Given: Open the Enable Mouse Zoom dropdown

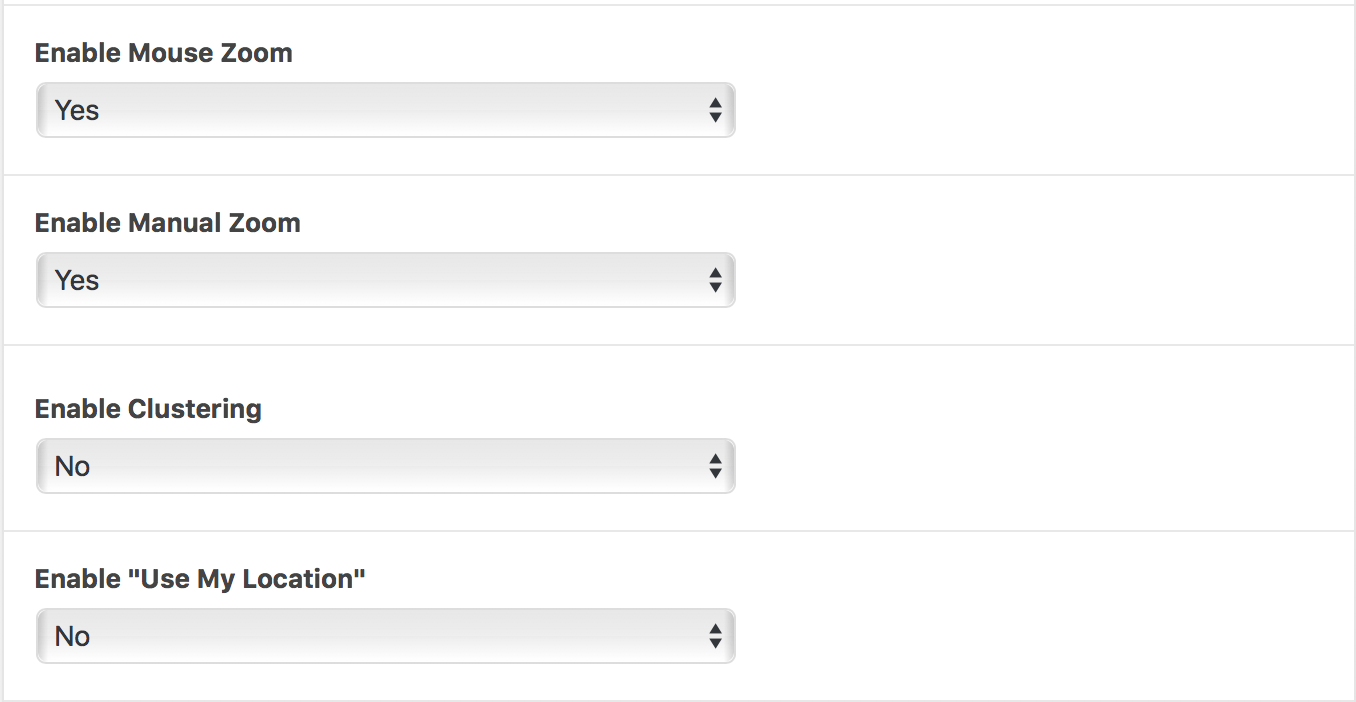Looking at the screenshot, I should [385, 110].
